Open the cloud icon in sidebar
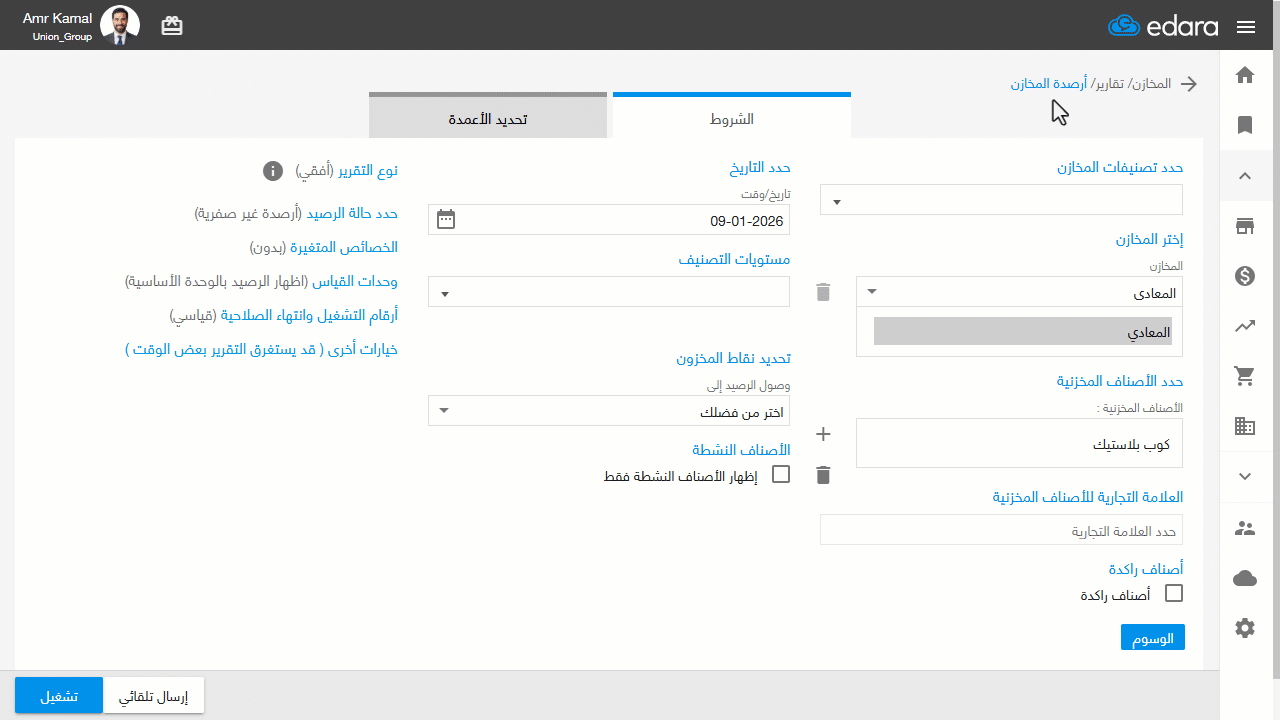The image size is (1280, 720). pos(1245,578)
